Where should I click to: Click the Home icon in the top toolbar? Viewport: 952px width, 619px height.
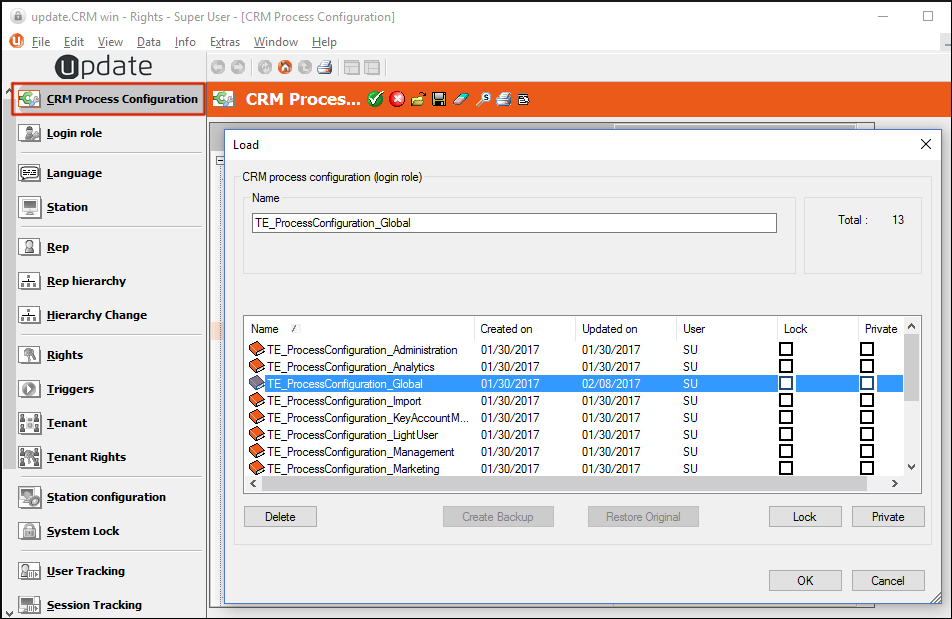pos(285,67)
